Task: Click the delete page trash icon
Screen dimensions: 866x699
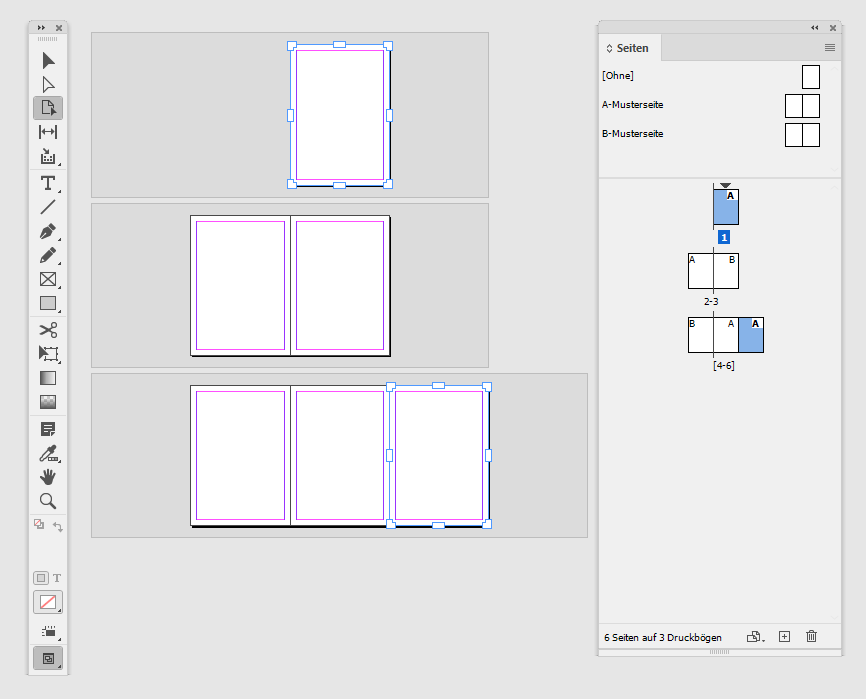Action: coord(811,637)
